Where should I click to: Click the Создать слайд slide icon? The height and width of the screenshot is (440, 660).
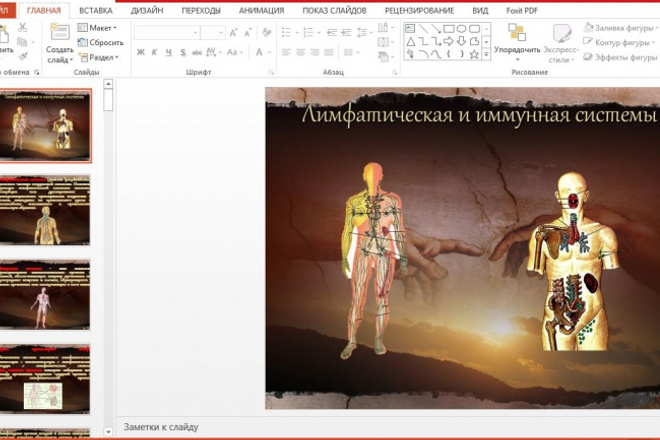pos(59,32)
